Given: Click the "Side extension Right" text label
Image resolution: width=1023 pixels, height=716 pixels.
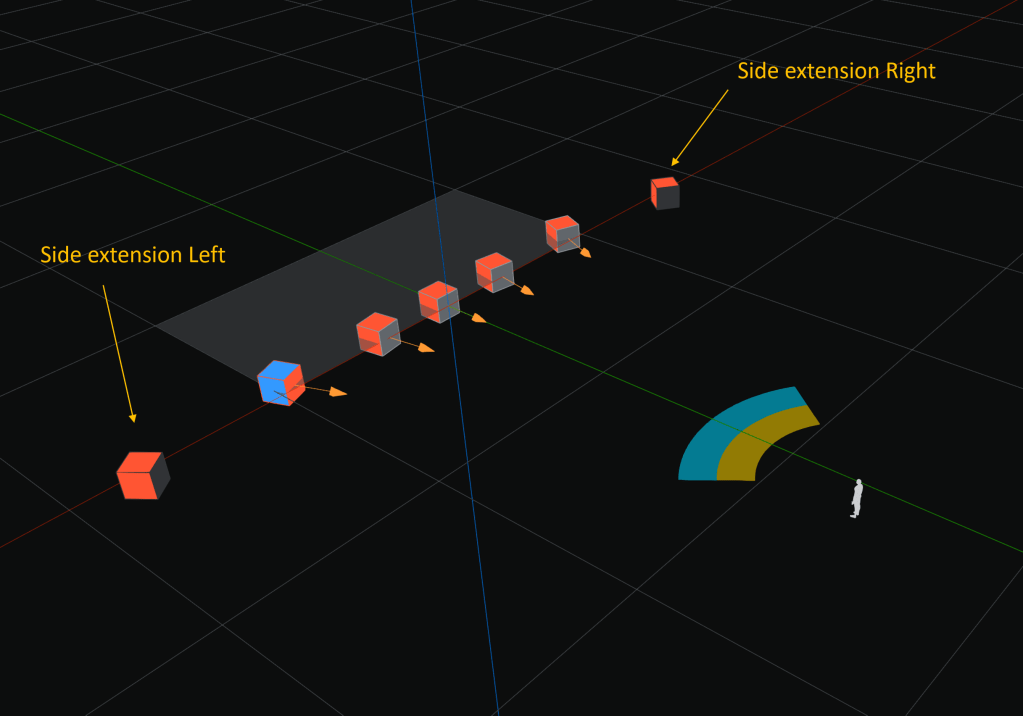Looking at the screenshot, I should pos(836,71).
